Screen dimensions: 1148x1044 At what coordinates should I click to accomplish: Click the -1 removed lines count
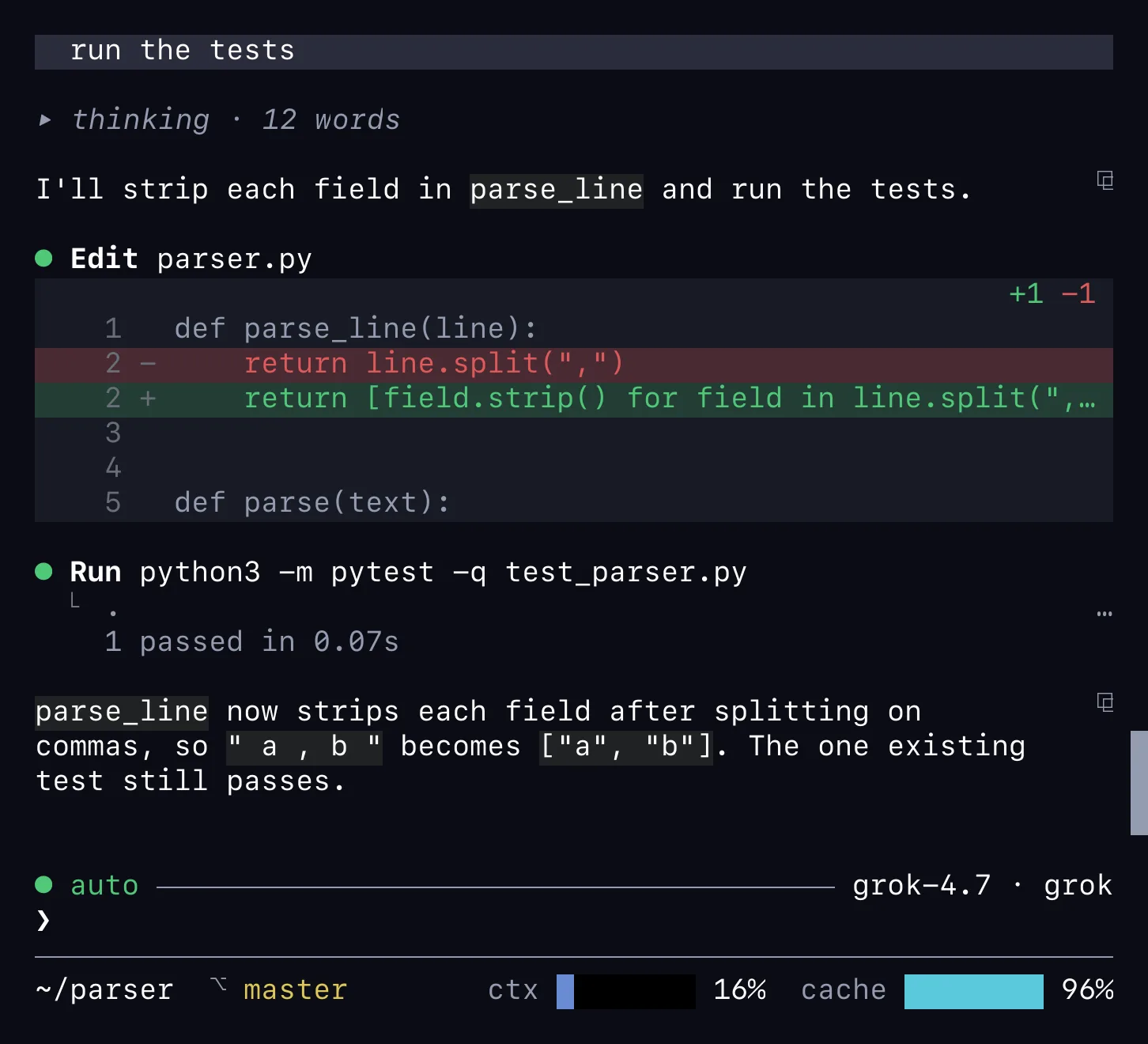[x=1078, y=294]
